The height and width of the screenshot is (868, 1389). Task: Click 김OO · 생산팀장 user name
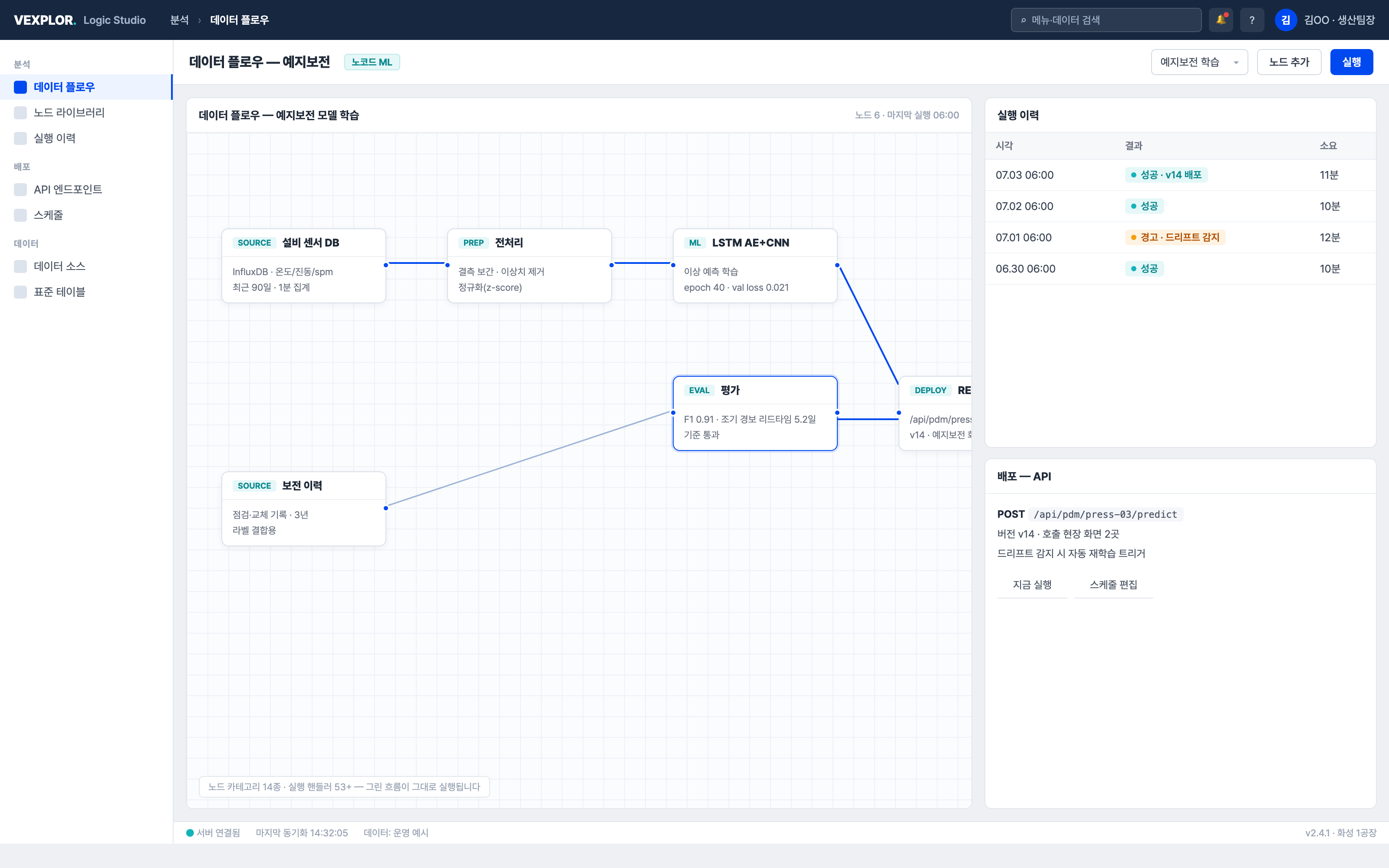(x=1339, y=20)
